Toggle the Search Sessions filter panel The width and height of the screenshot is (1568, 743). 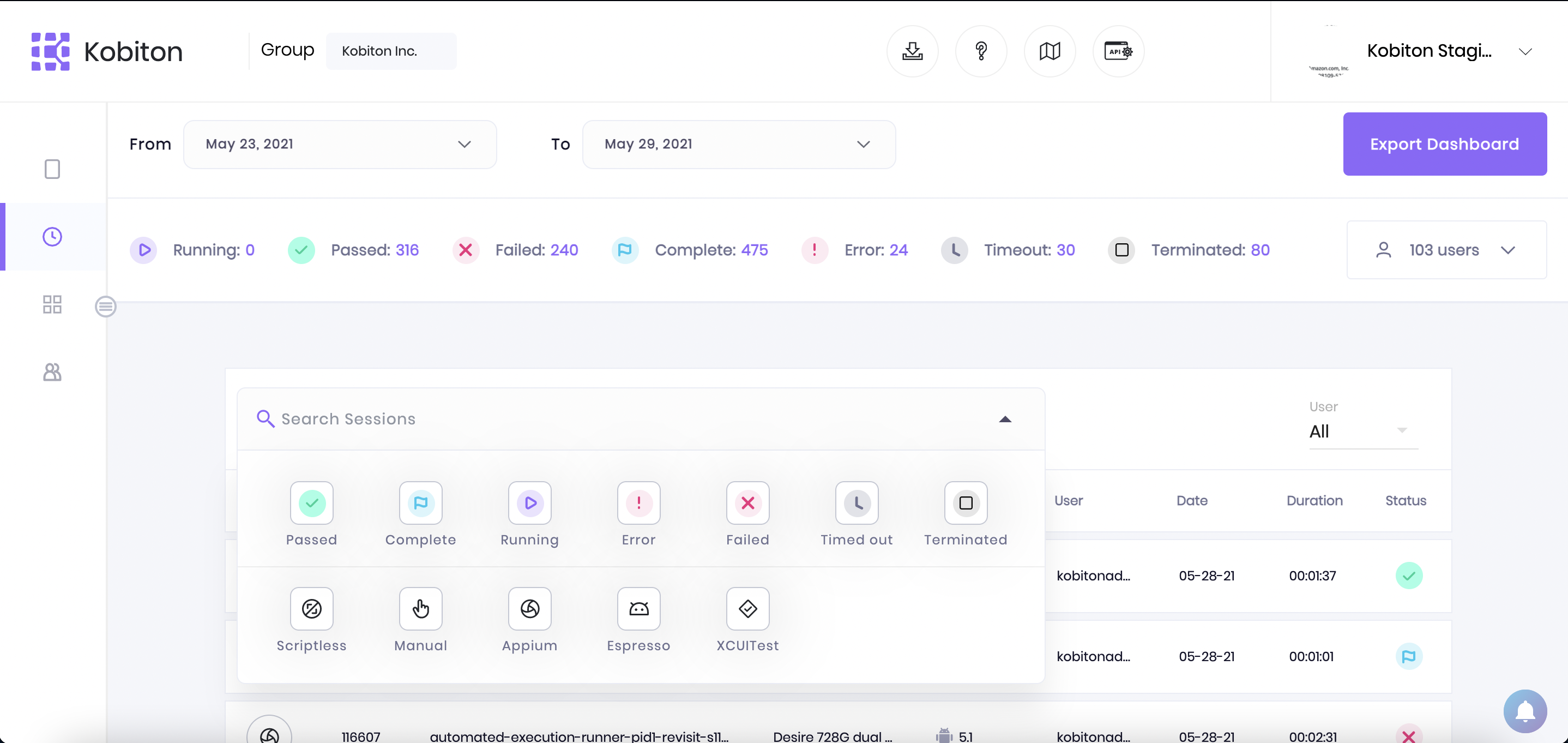(1005, 418)
